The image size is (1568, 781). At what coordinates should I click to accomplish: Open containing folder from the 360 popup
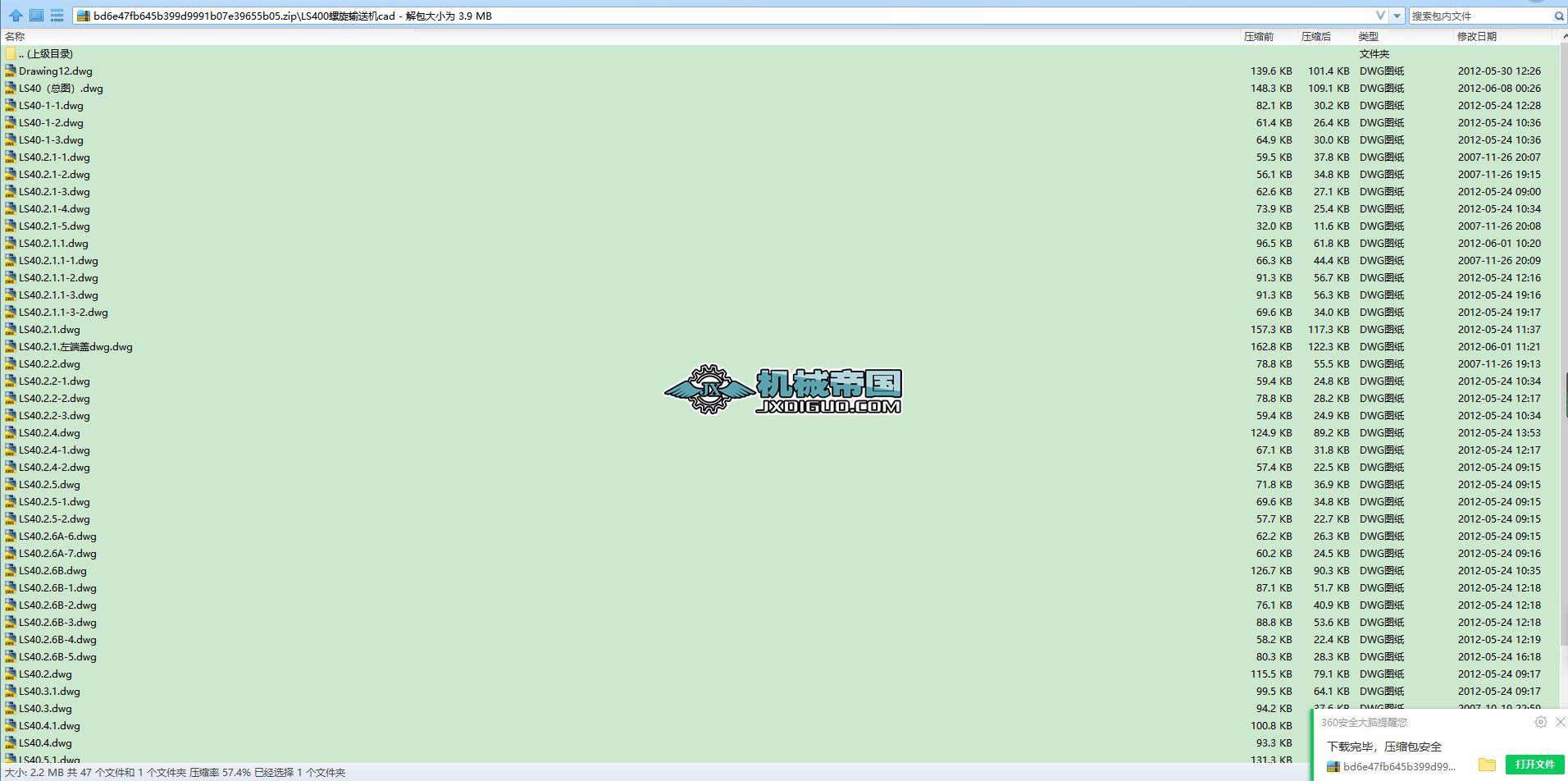click(x=1487, y=765)
